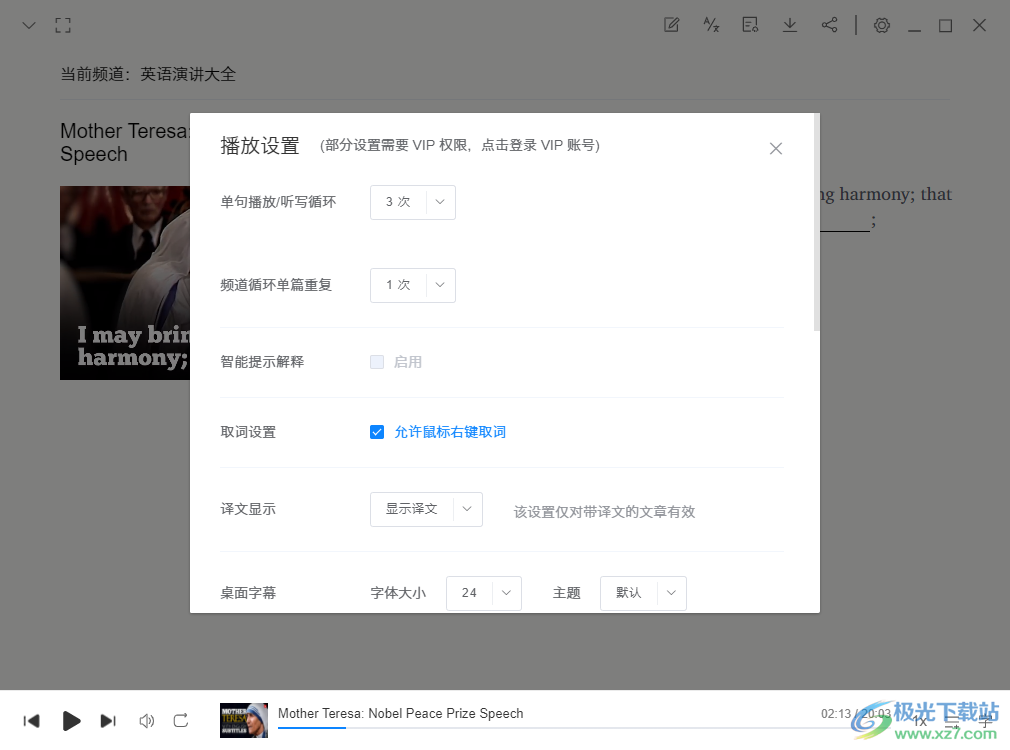
Task: Open the note editing icon in the toolbar
Action: click(671, 25)
